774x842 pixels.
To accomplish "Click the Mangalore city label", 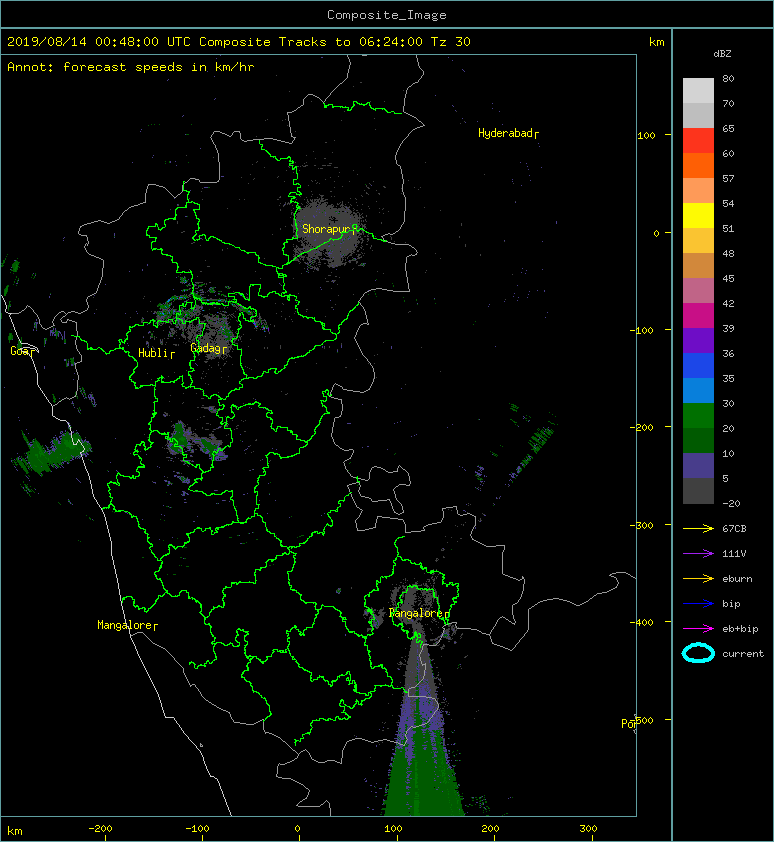I will [127, 625].
